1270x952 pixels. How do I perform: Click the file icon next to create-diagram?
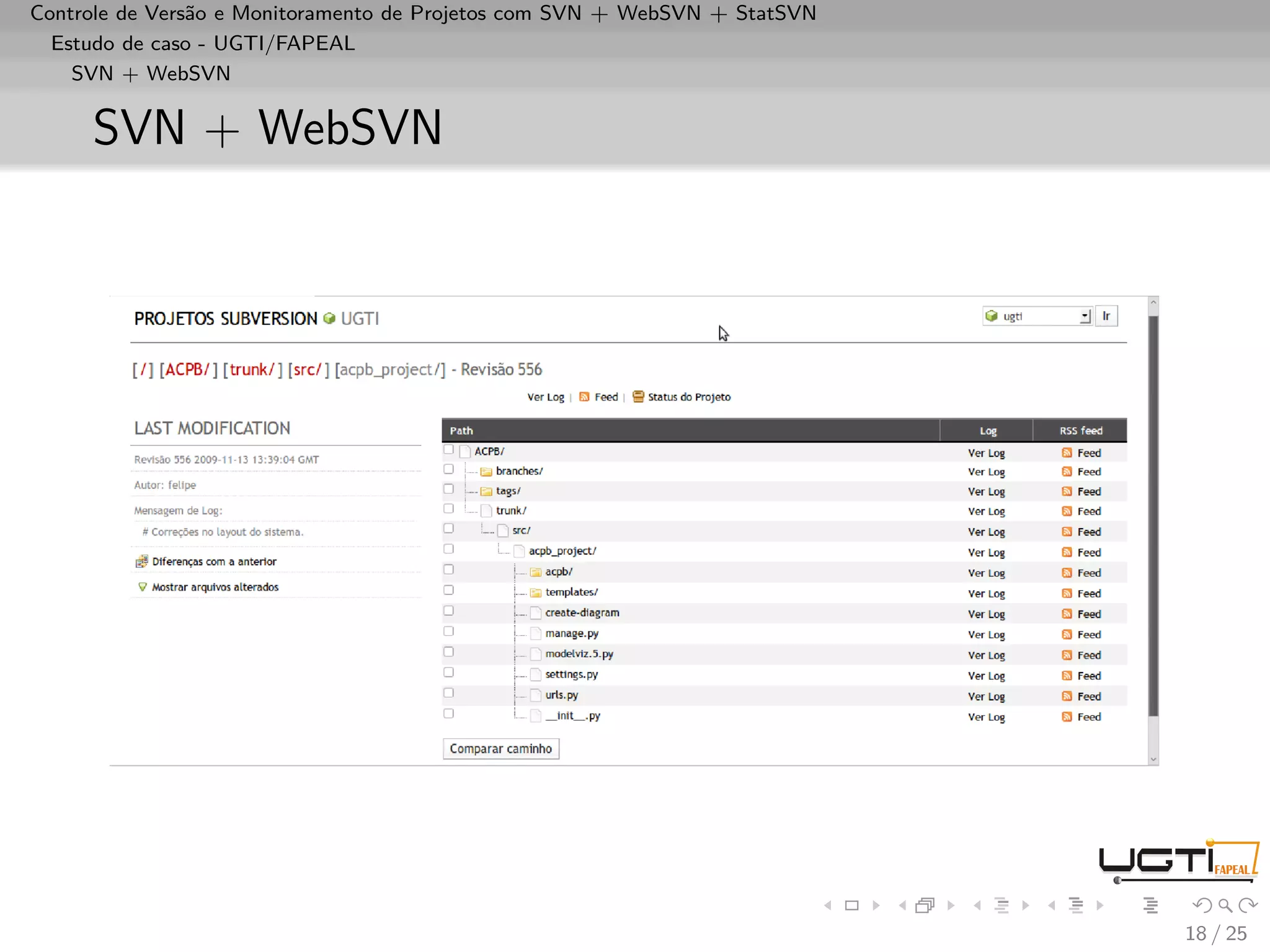536,613
